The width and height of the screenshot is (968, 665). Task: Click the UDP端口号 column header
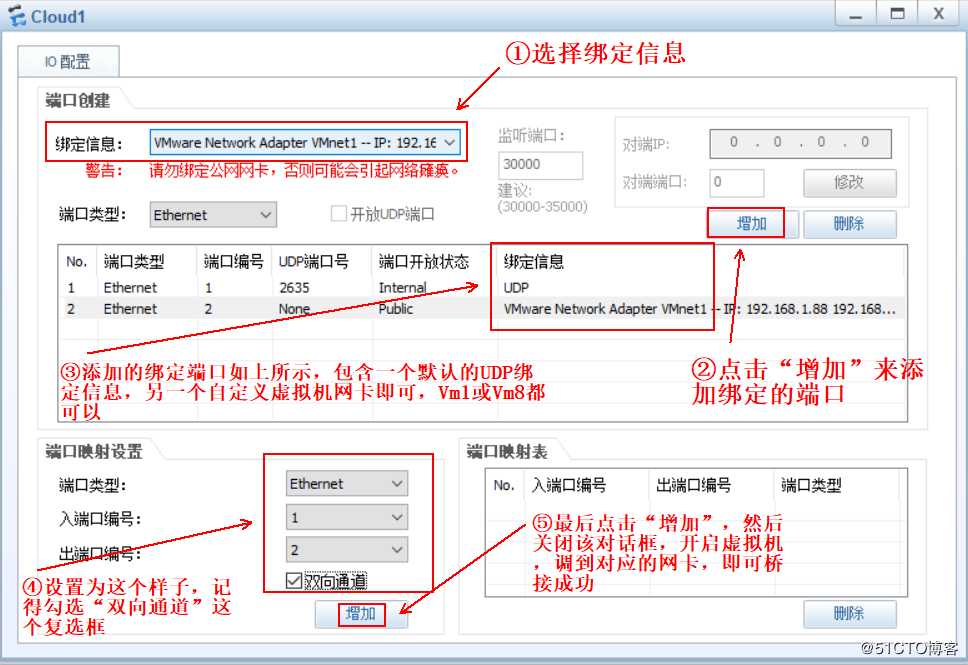(313, 262)
